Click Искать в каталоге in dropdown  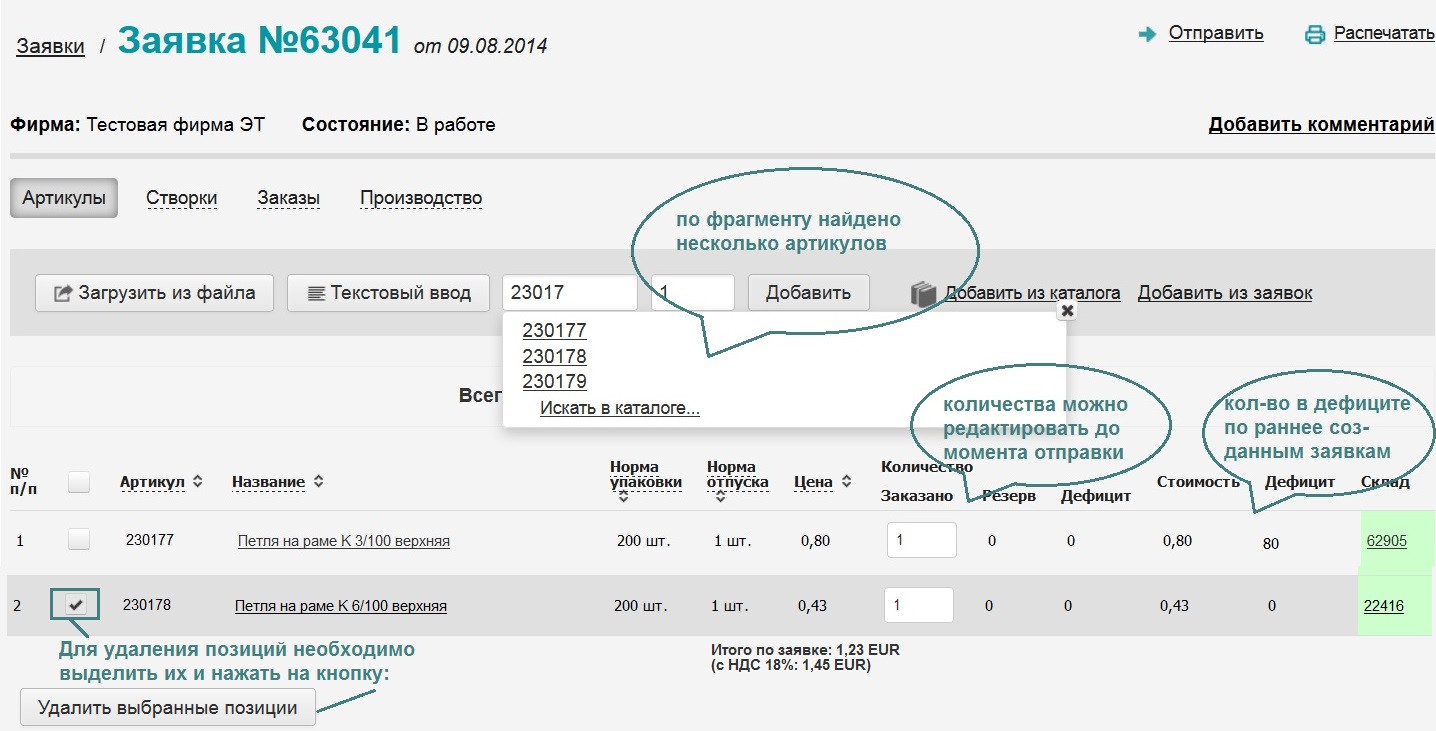click(x=619, y=408)
